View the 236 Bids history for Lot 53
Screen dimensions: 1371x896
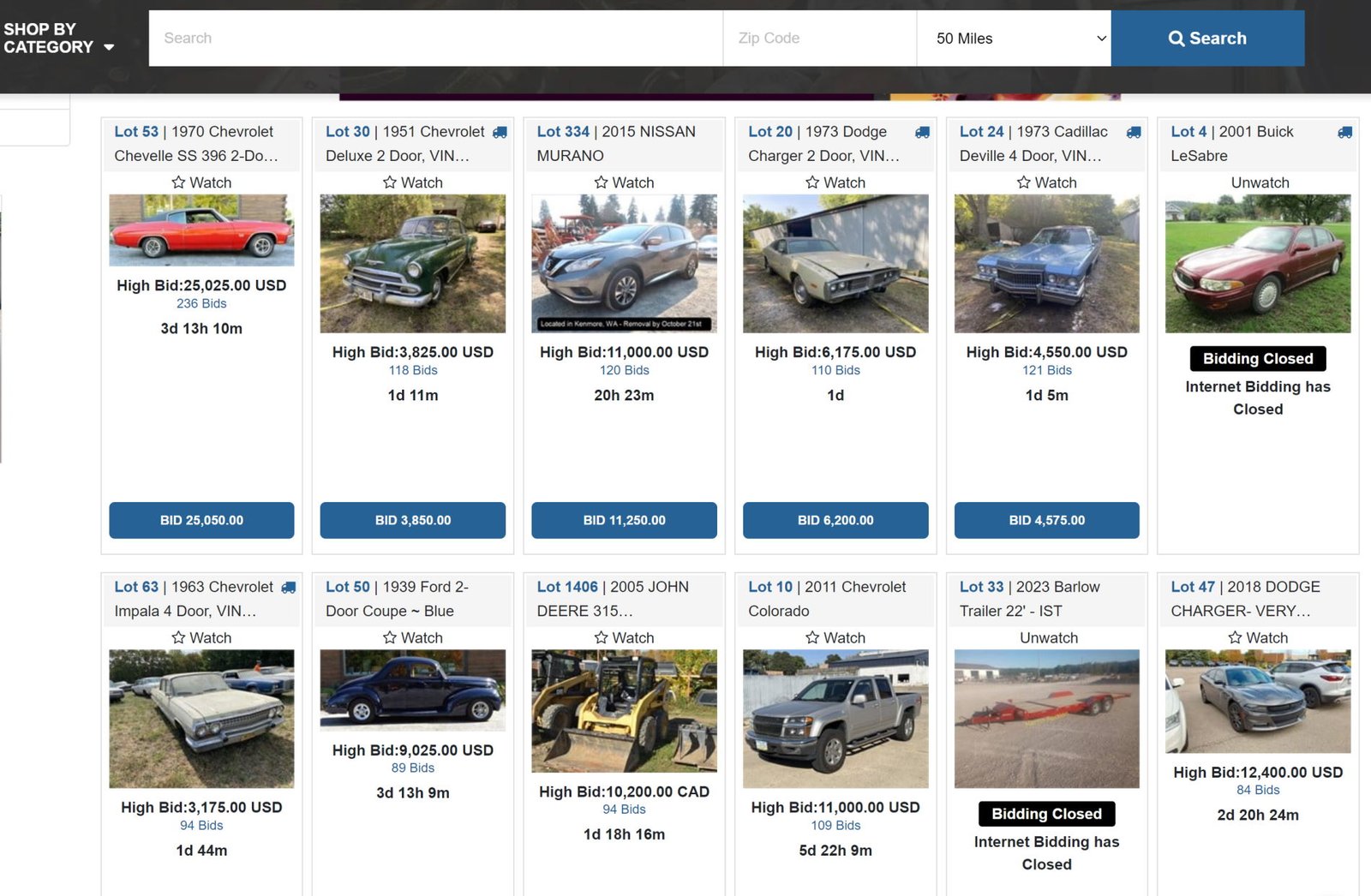(x=201, y=304)
